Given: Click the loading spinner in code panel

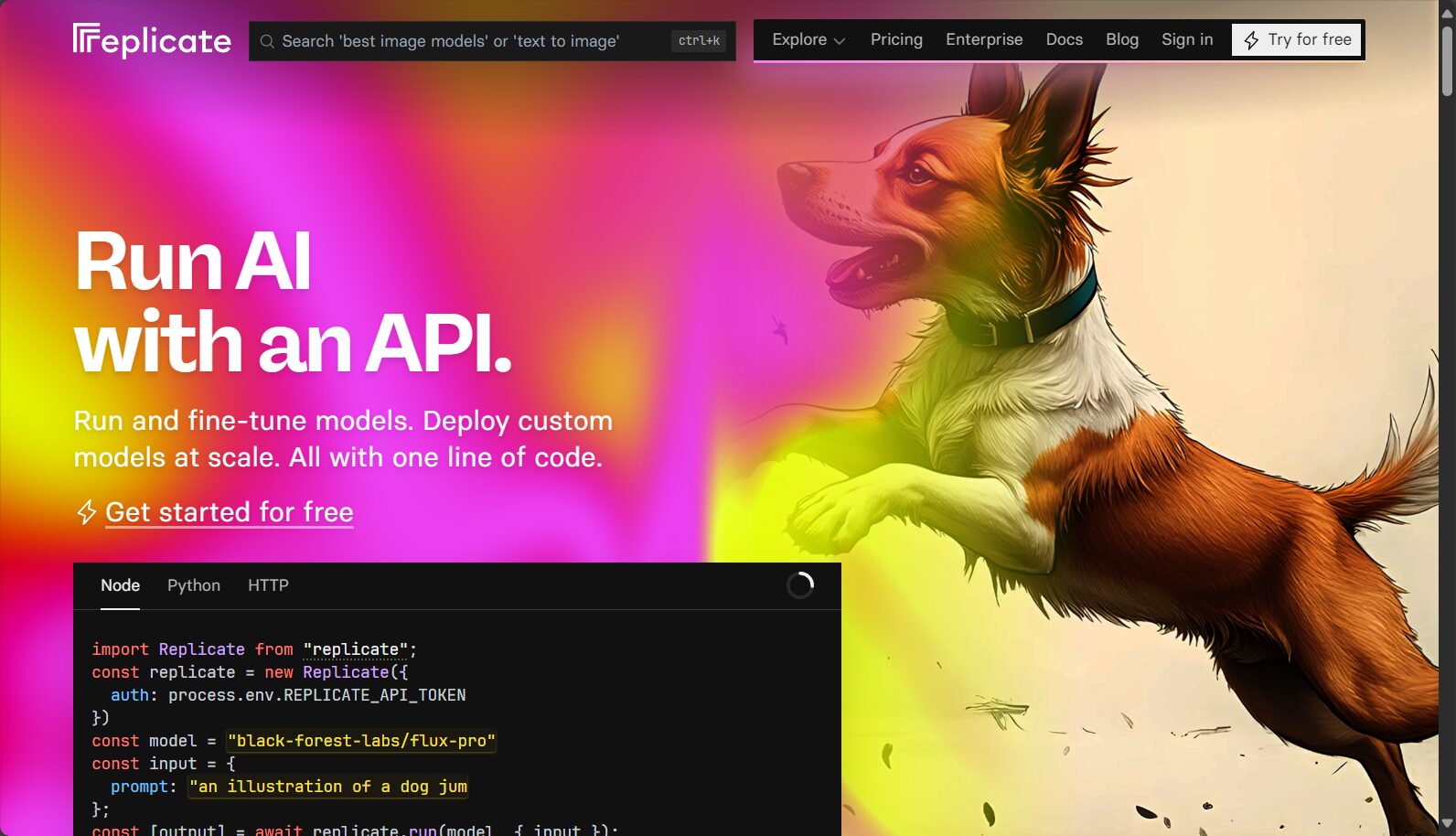Looking at the screenshot, I should pyautogui.click(x=800, y=585).
